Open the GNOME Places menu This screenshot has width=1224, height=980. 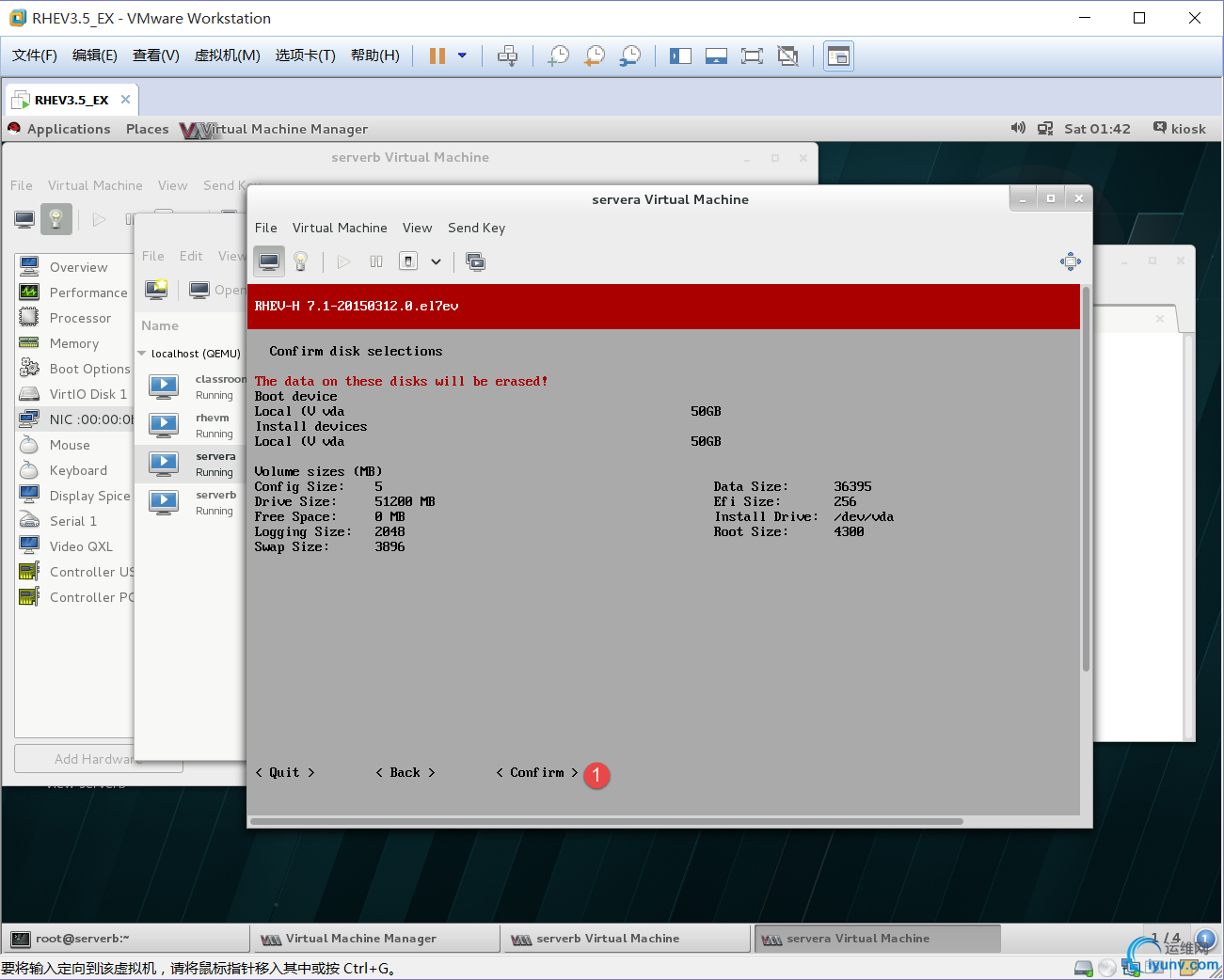(x=148, y=129)
